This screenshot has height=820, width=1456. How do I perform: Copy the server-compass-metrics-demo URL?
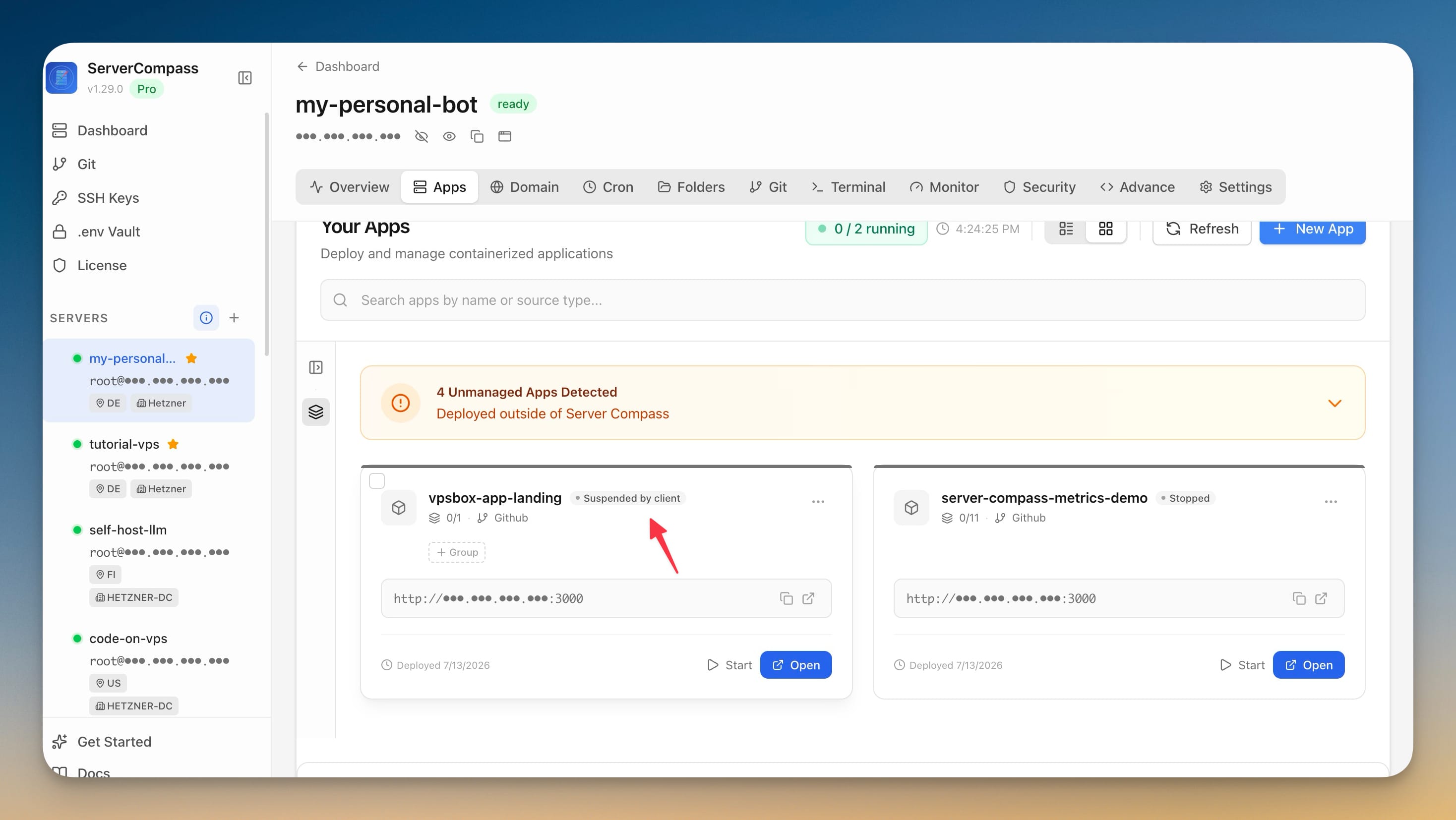tap(1299, 598)
